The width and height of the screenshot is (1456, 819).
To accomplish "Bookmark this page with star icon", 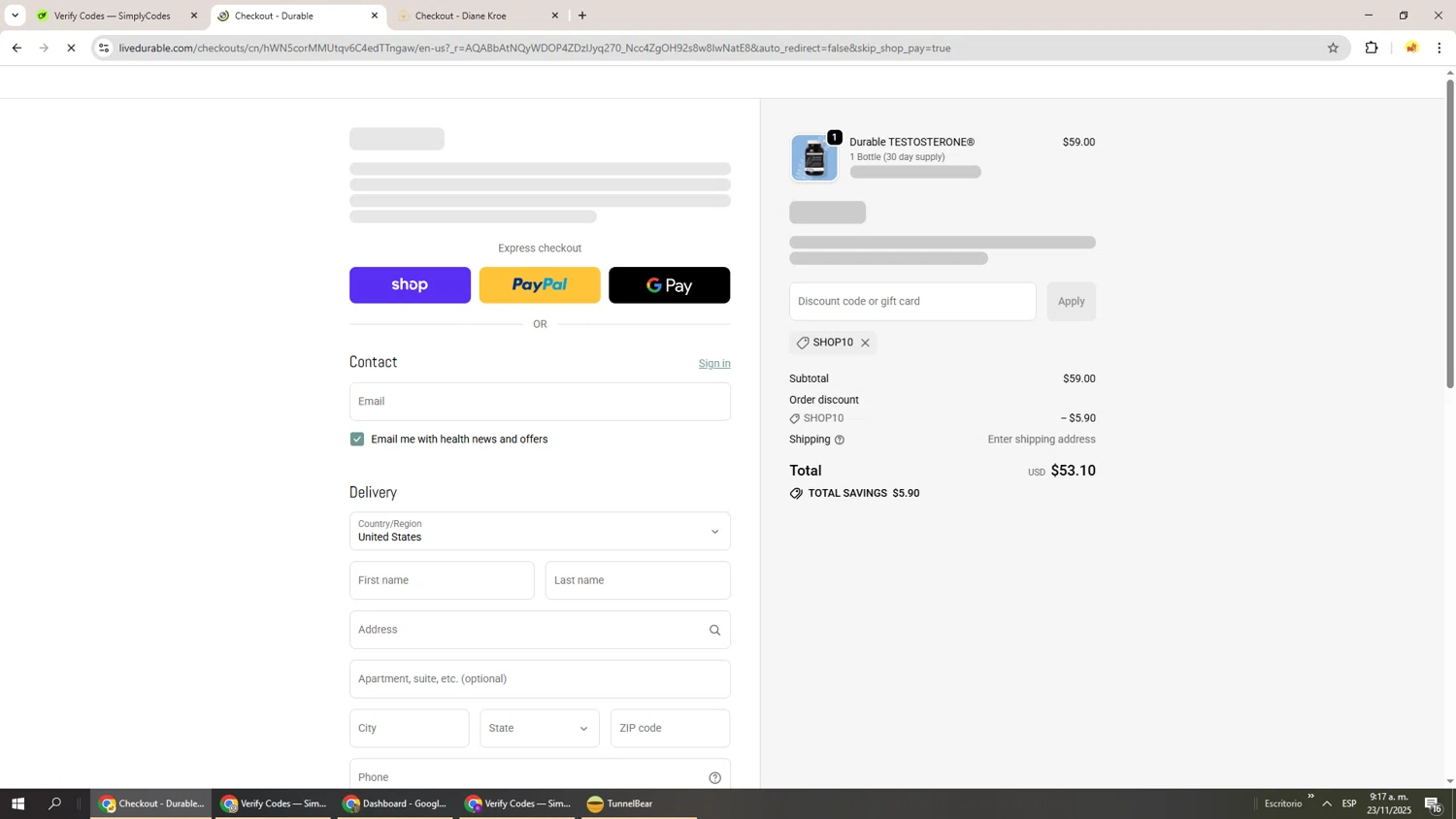I will pyautogui.click(x=1333, y=48).
